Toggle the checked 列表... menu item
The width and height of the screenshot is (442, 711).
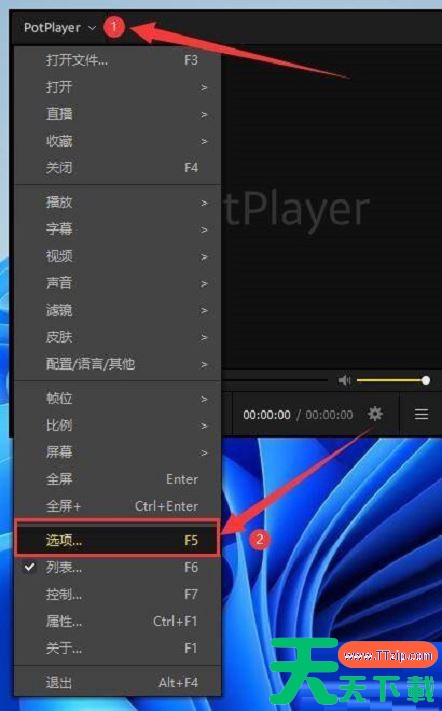118,567
